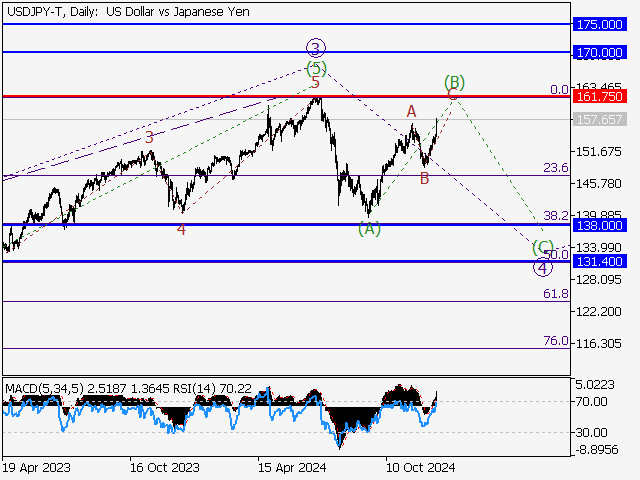Click the red 161.750 price label
Screen dimensions: 640x480
tap(600, 96)
